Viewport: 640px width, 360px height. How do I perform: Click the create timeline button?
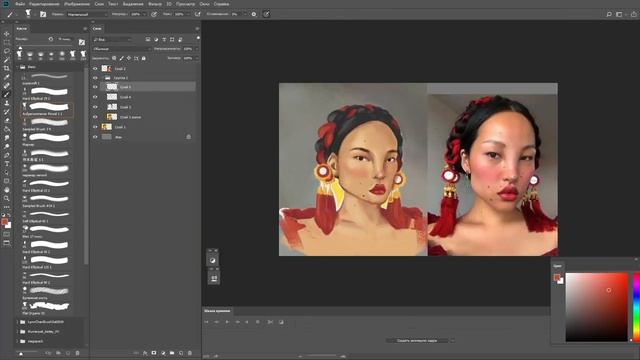coord(417,340)
